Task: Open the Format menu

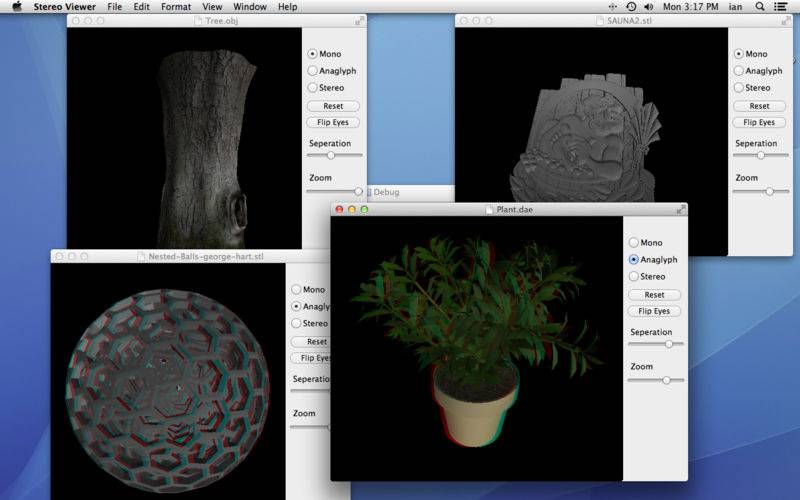Action: (176, 7)
